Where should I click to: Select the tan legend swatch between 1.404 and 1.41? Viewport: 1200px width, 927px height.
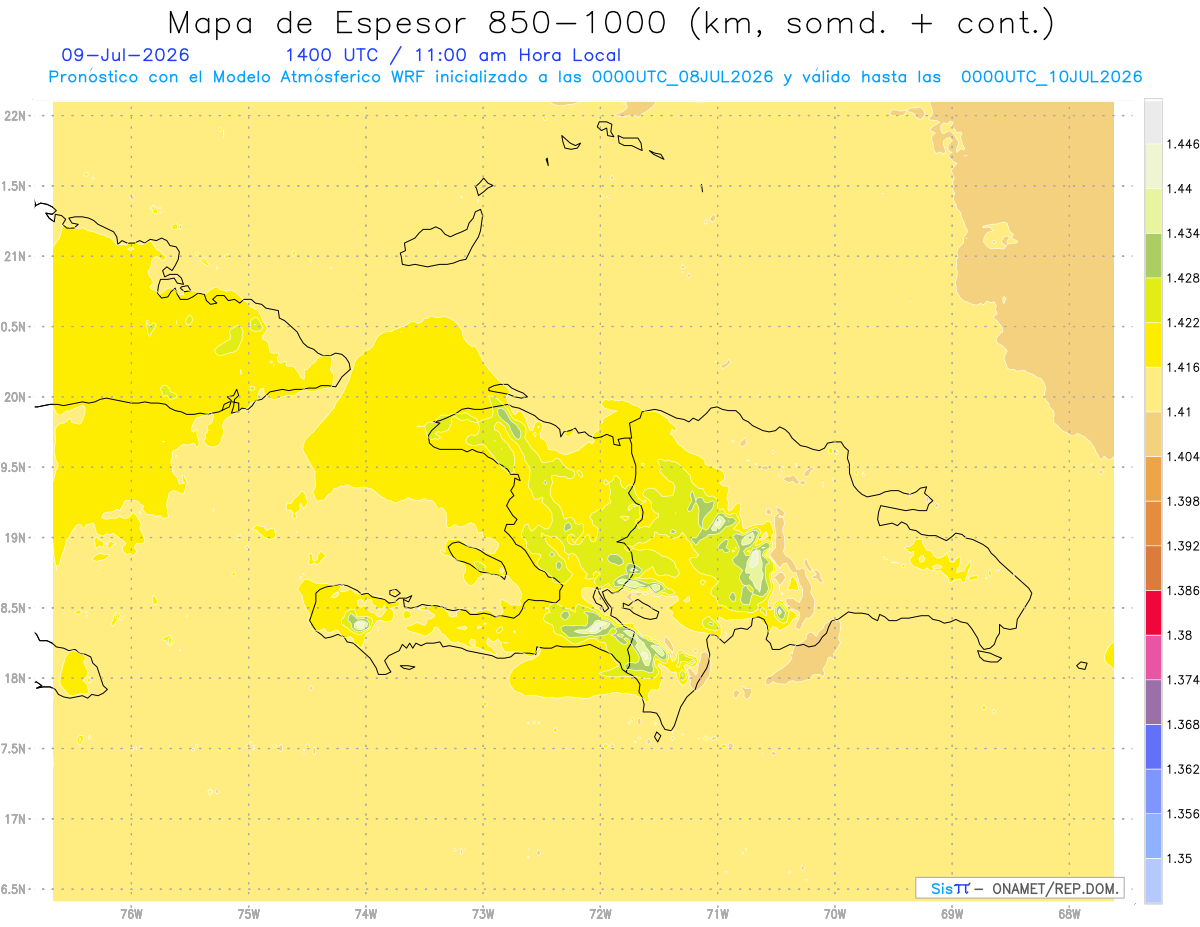coord(1153,434)
